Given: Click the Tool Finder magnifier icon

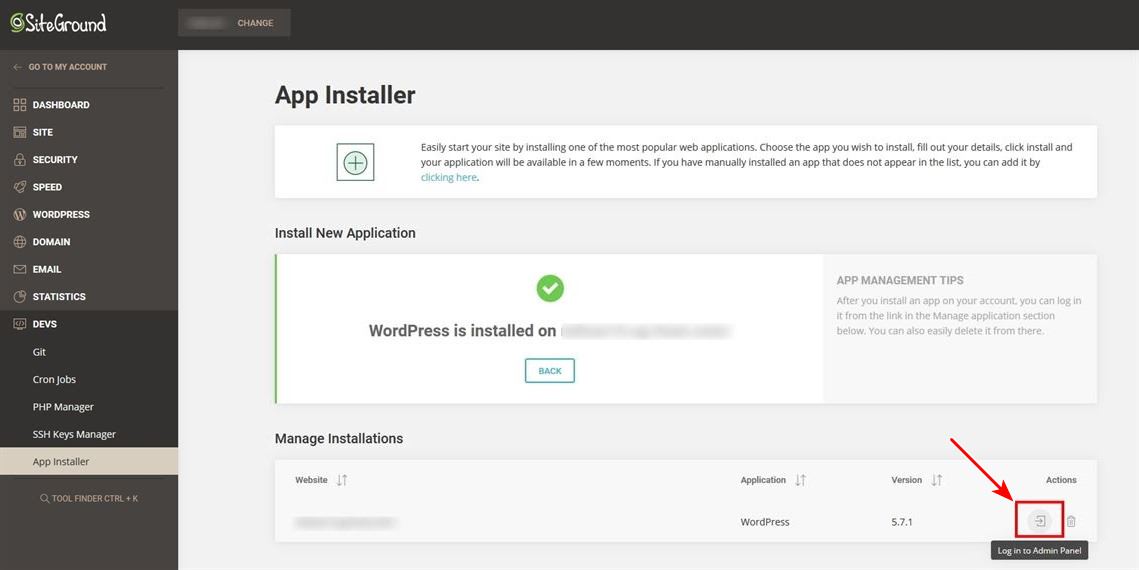Looking at the screenshot, I should point(44,499).
